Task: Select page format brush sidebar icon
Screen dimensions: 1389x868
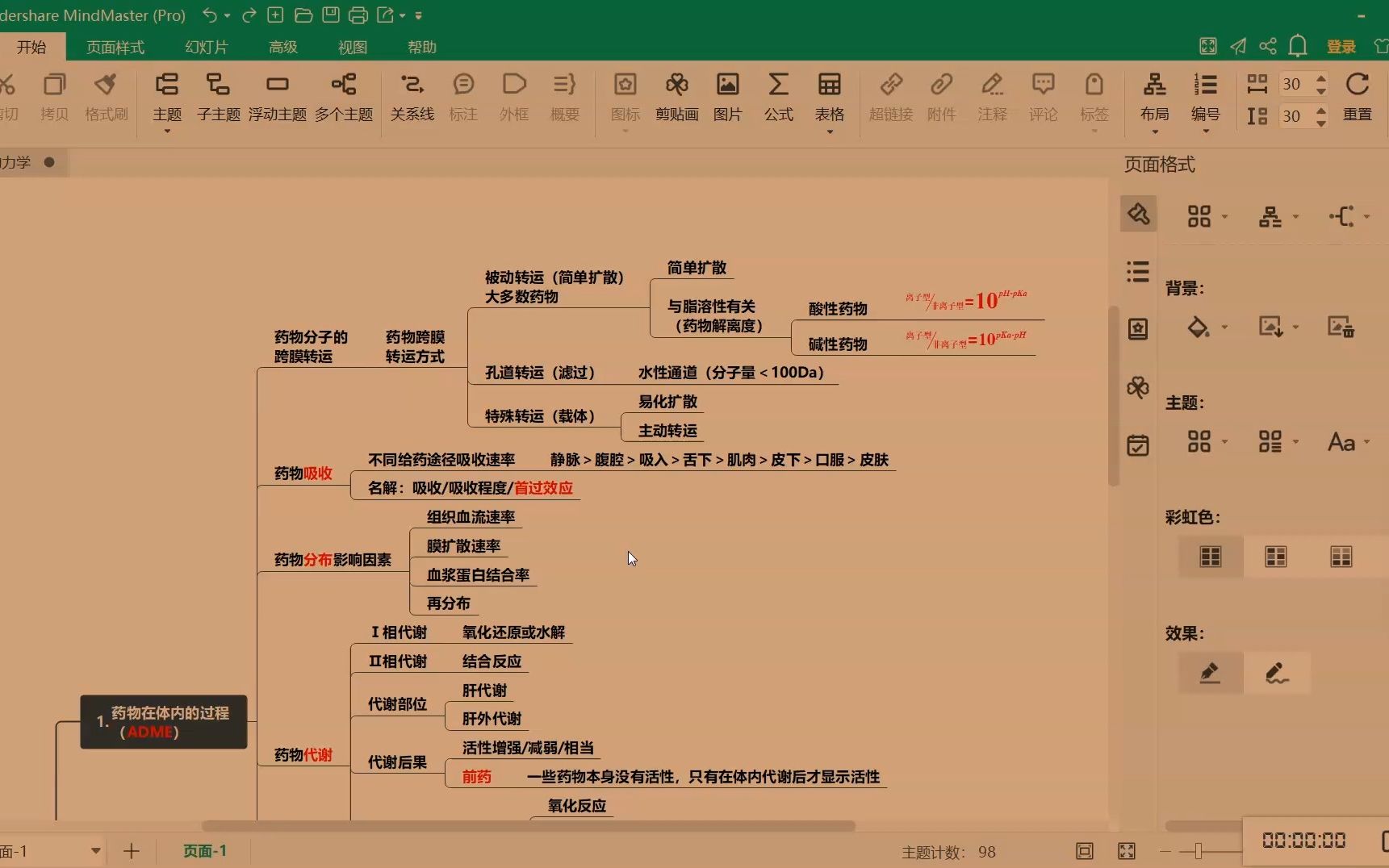Action: pyautogui.click(x=1138, y=214)
